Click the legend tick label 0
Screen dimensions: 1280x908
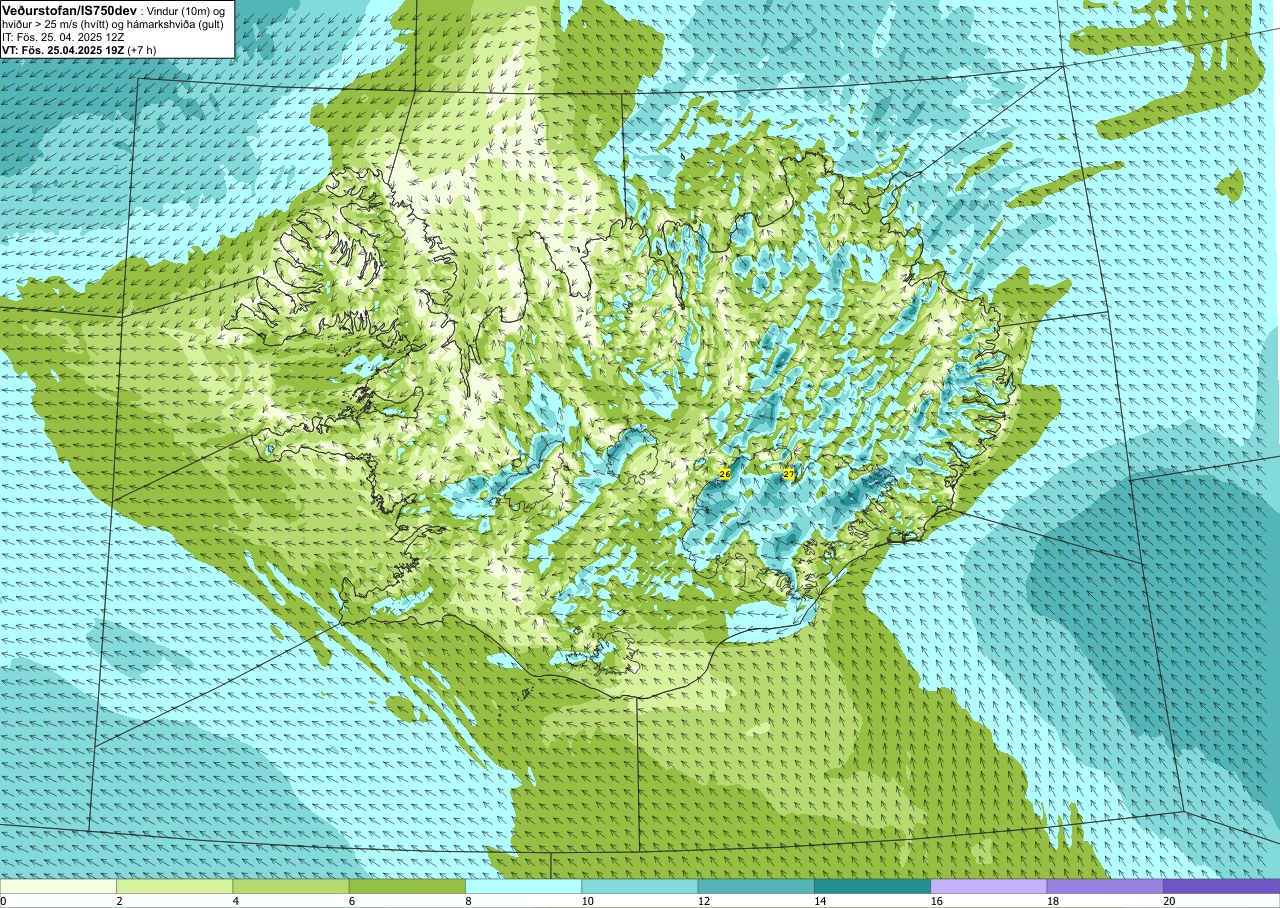pyautogui.click(x=3, y=901)
